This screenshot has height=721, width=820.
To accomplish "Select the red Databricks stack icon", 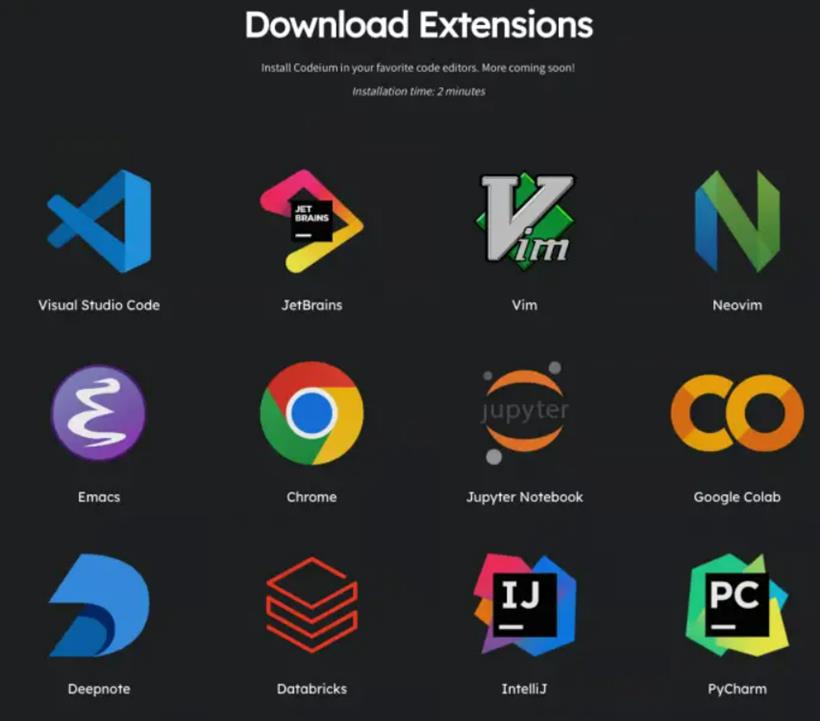I will click(312, 605).
